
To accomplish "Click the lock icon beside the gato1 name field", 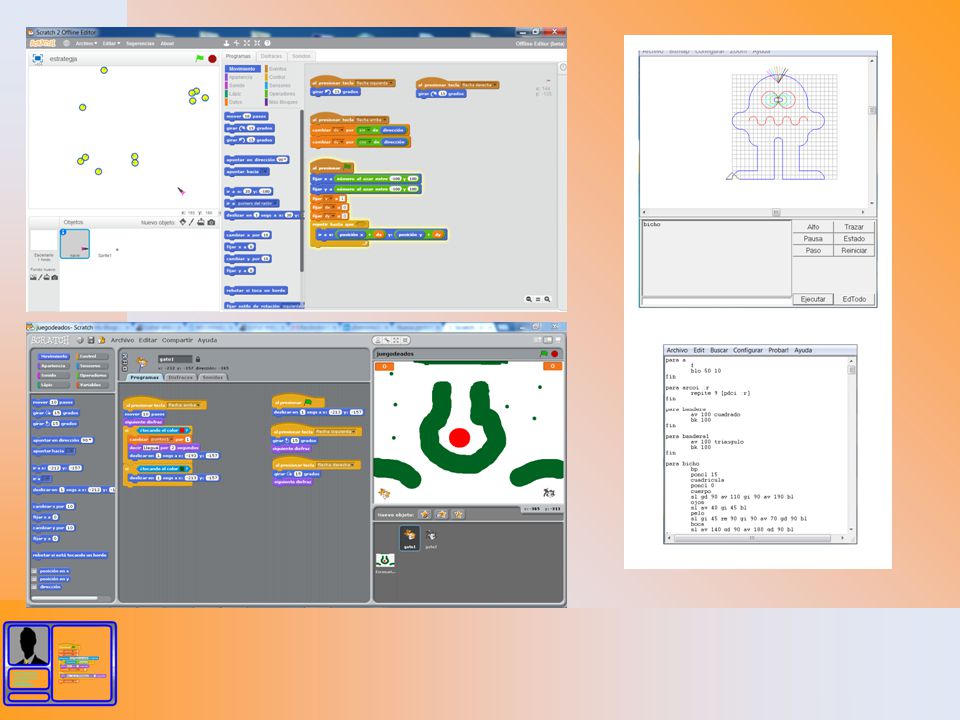I will click(x=198, y=359).
